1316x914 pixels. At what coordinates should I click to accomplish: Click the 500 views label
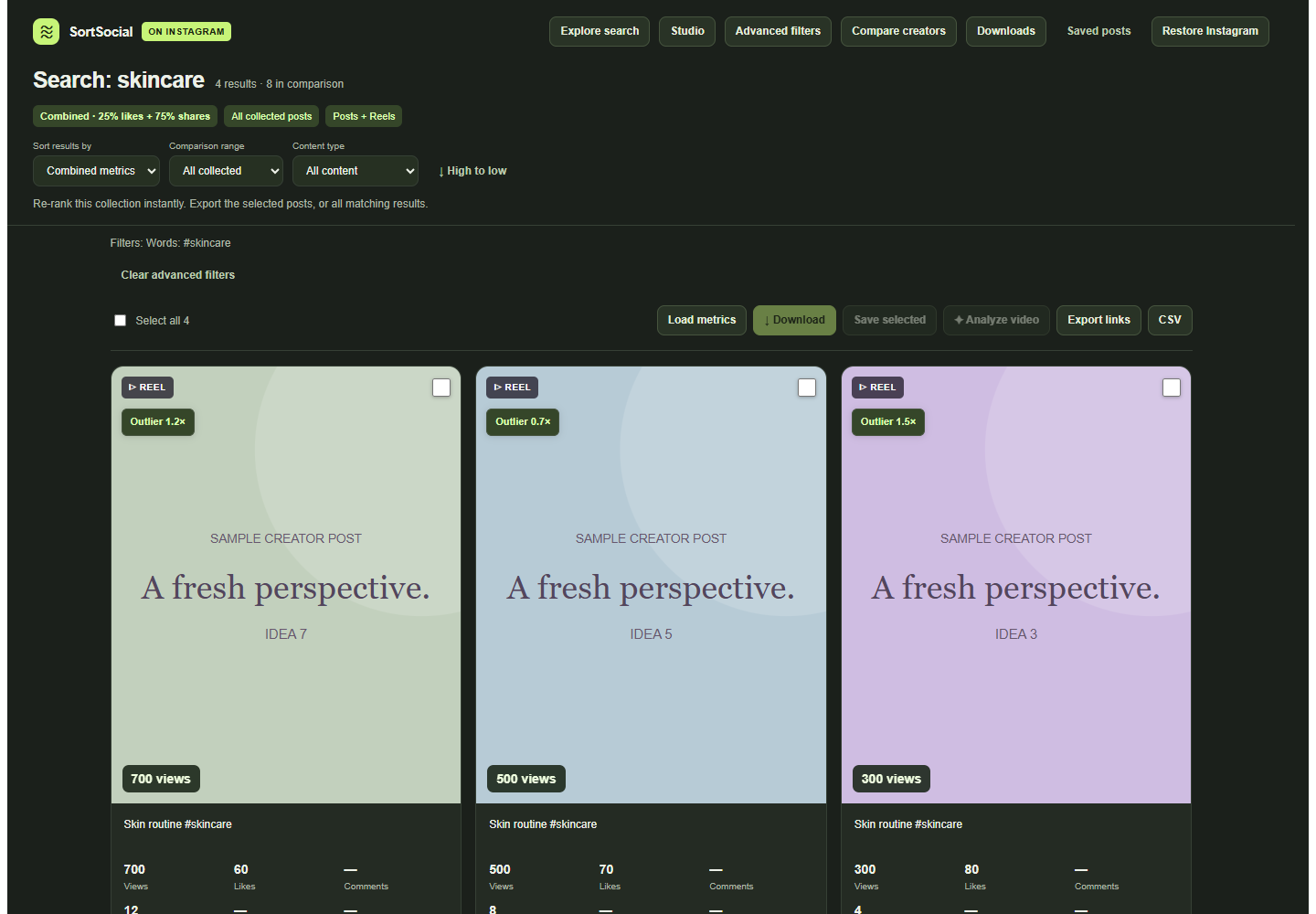click(x=526, y=779)
